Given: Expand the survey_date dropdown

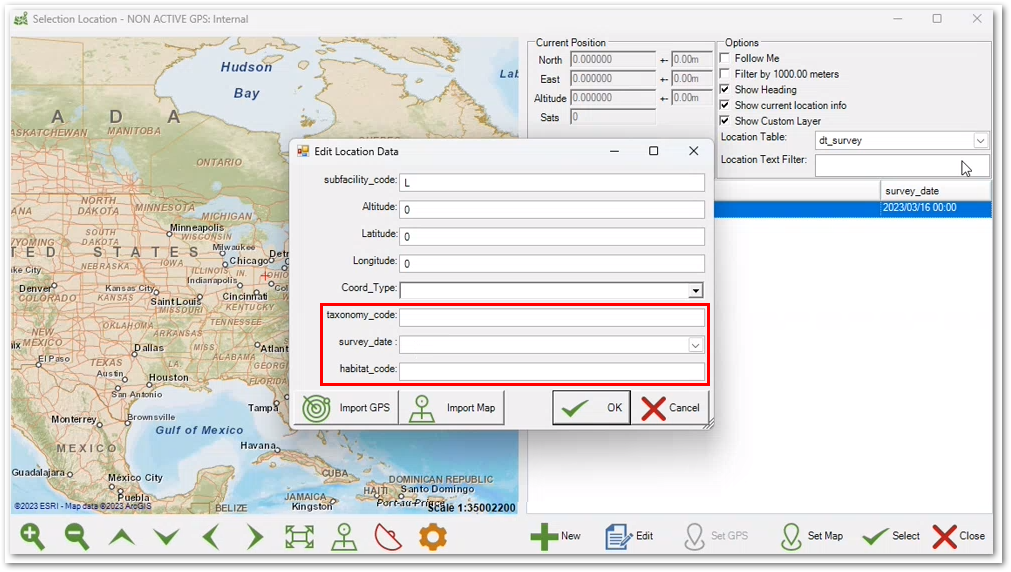Looking at the screenshot, I should (x=695, y=344).
